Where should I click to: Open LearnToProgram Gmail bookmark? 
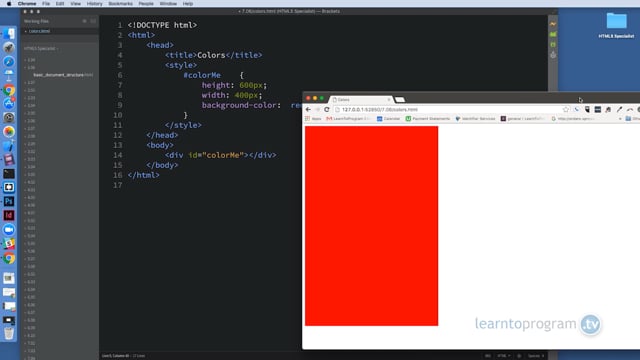348,119
